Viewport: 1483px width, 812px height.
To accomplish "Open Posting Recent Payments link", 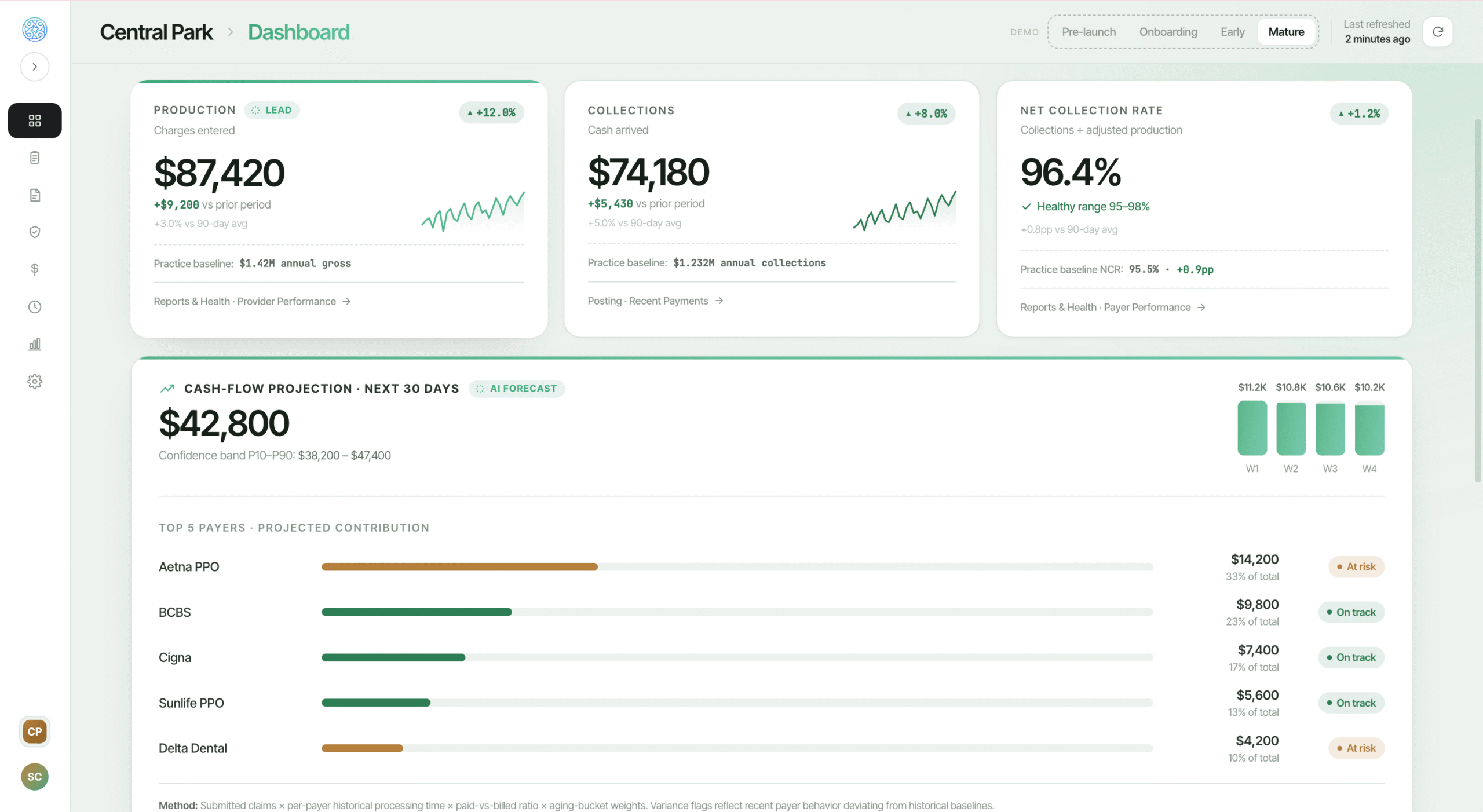I will 655,301.
